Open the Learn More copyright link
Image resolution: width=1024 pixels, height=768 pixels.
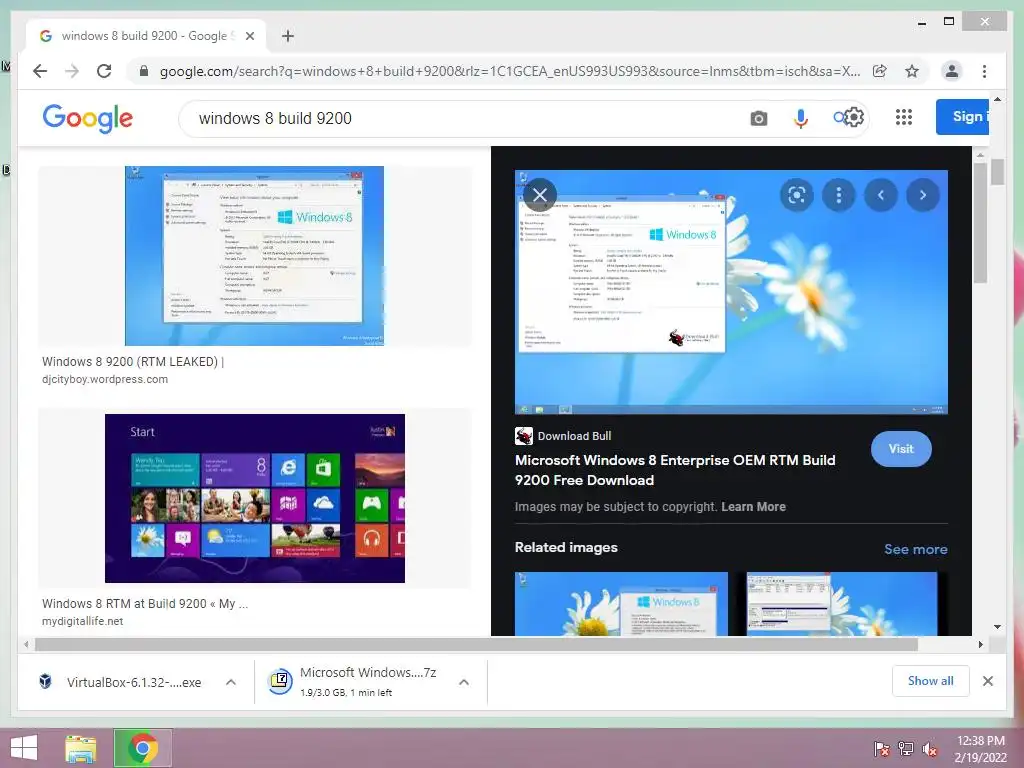753,507
